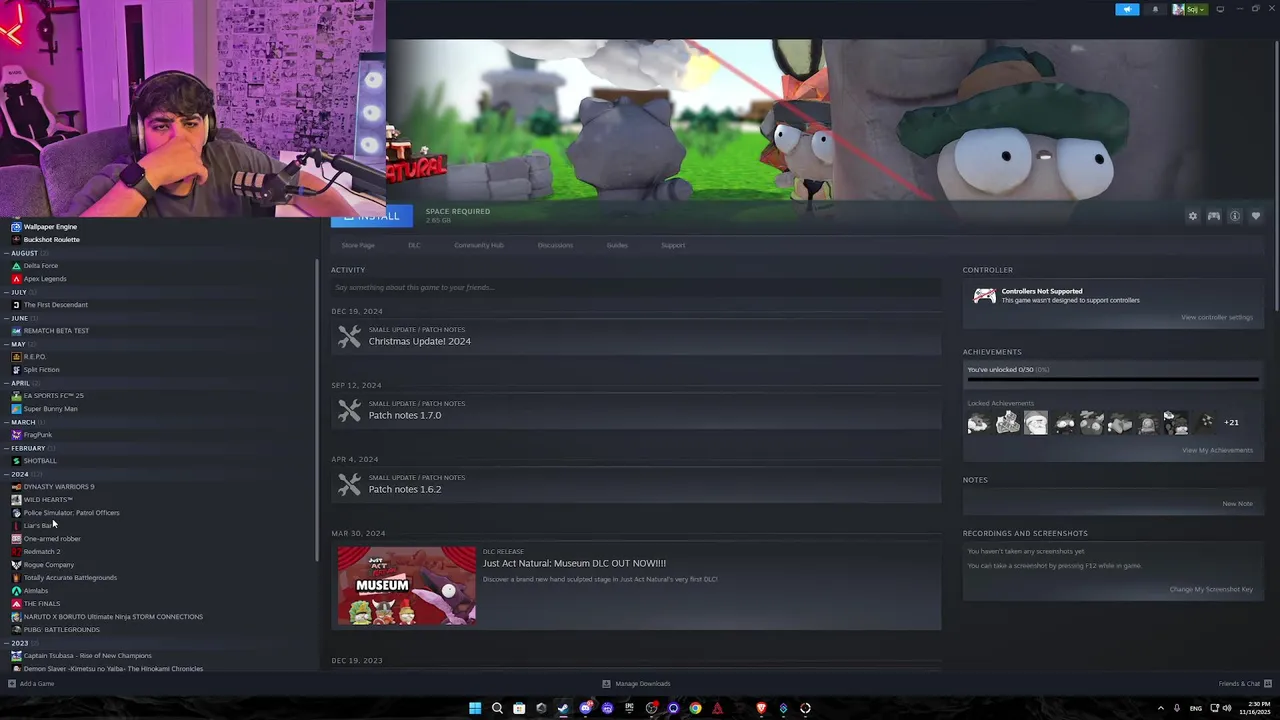Open Patch notes 1.6.2 entry

click(636, 485)
